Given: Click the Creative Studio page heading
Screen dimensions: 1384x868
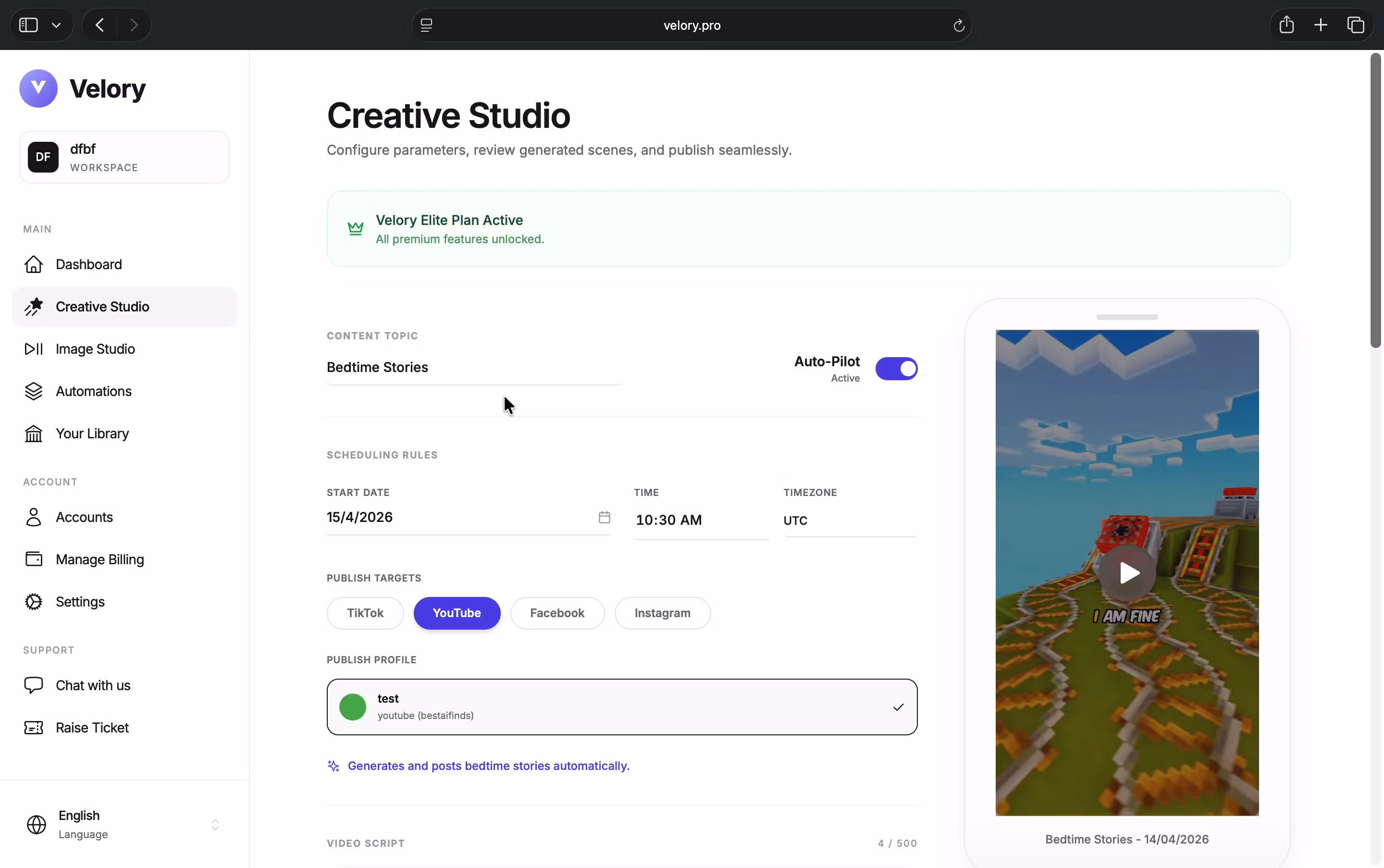Looking at the screenshot, I should tap(448, 115).
